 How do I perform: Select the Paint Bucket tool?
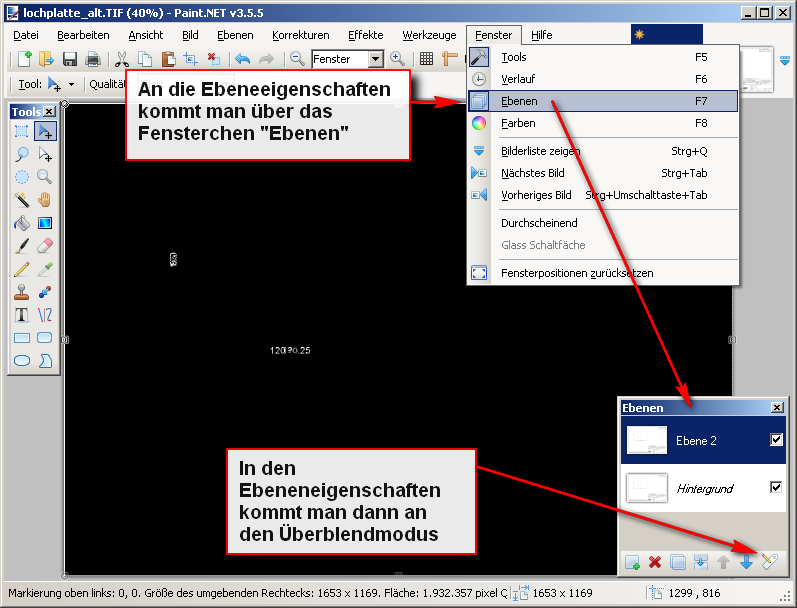point(21,223)
